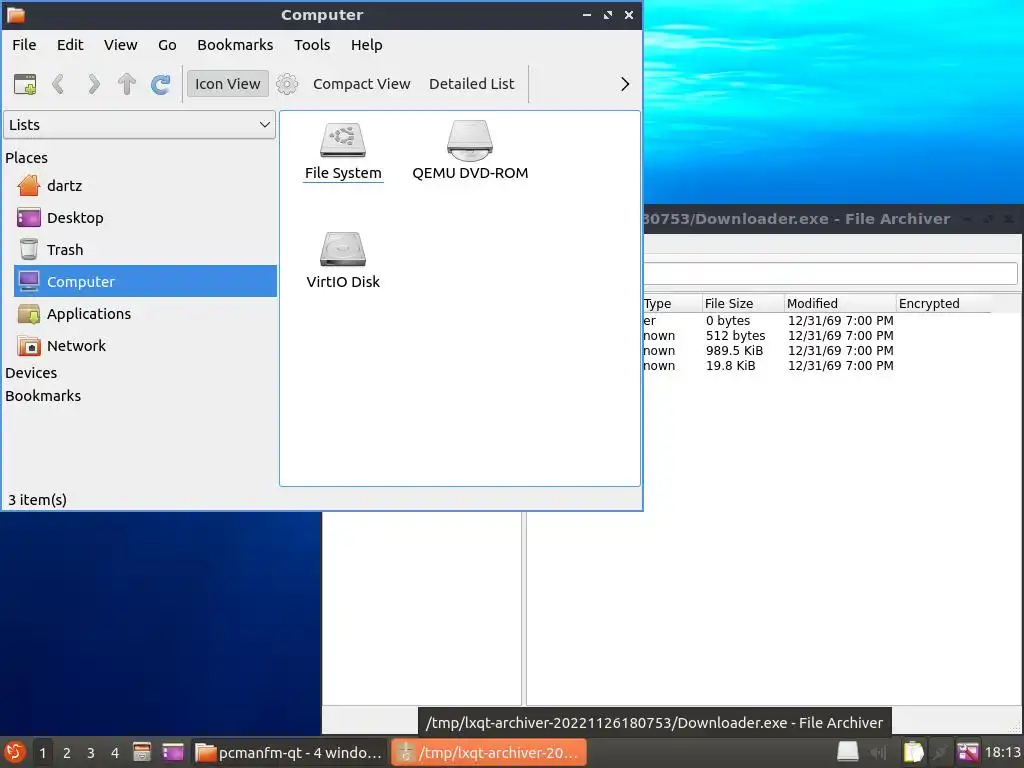The width and height of the screenshot is (1024, 768).
Task: Open the Help menu
Action: pyautogui.click(x=366, y=45)
